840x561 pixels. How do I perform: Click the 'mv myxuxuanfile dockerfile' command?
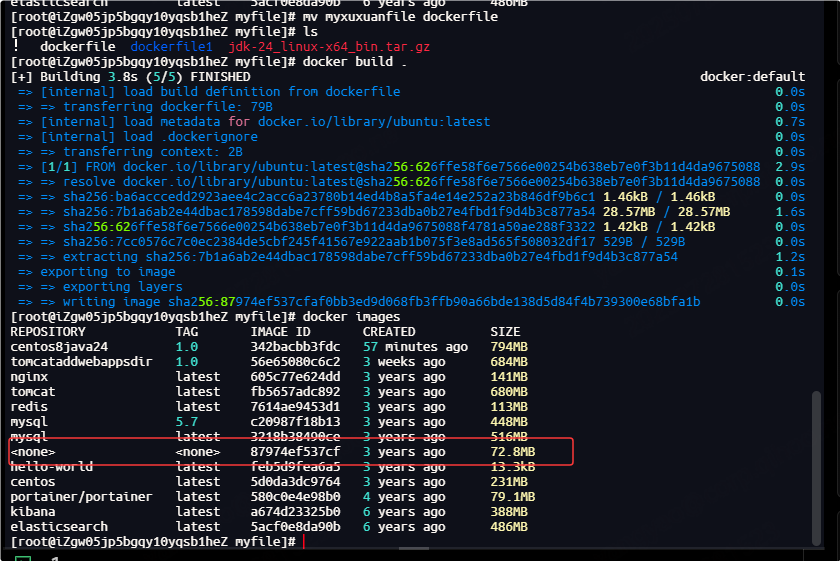[x=400, y=17]
